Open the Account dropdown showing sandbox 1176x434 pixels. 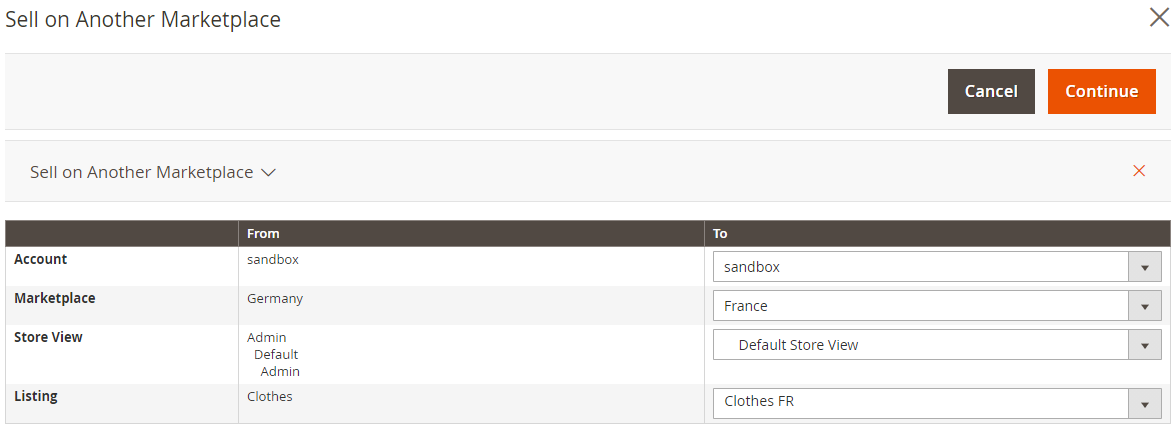tap(920, 267)
